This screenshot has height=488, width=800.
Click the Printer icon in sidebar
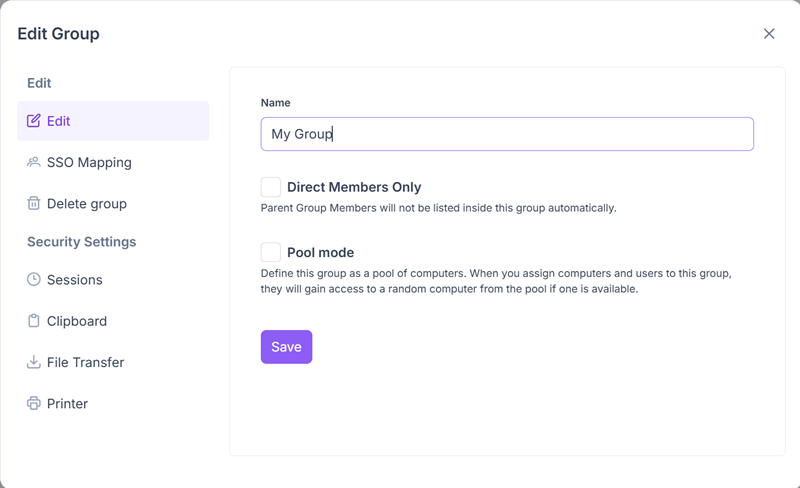[x=33, y=403]
